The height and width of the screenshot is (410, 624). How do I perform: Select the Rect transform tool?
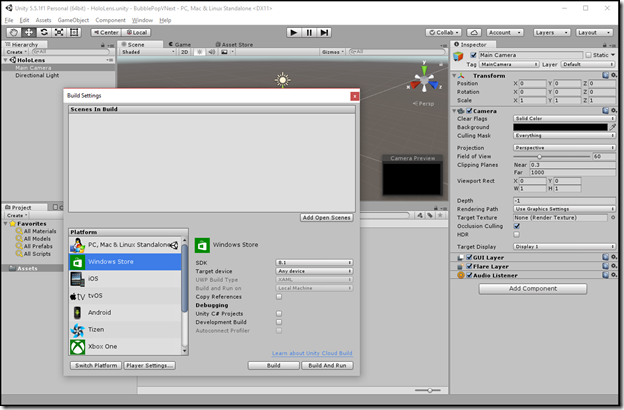tap(74, 32)
